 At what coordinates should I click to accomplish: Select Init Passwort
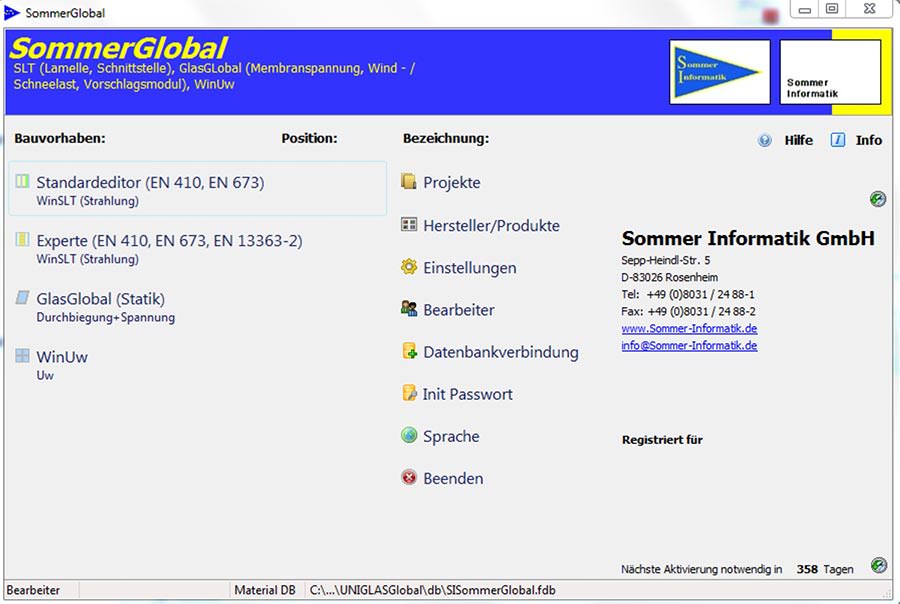click(467, 394)
